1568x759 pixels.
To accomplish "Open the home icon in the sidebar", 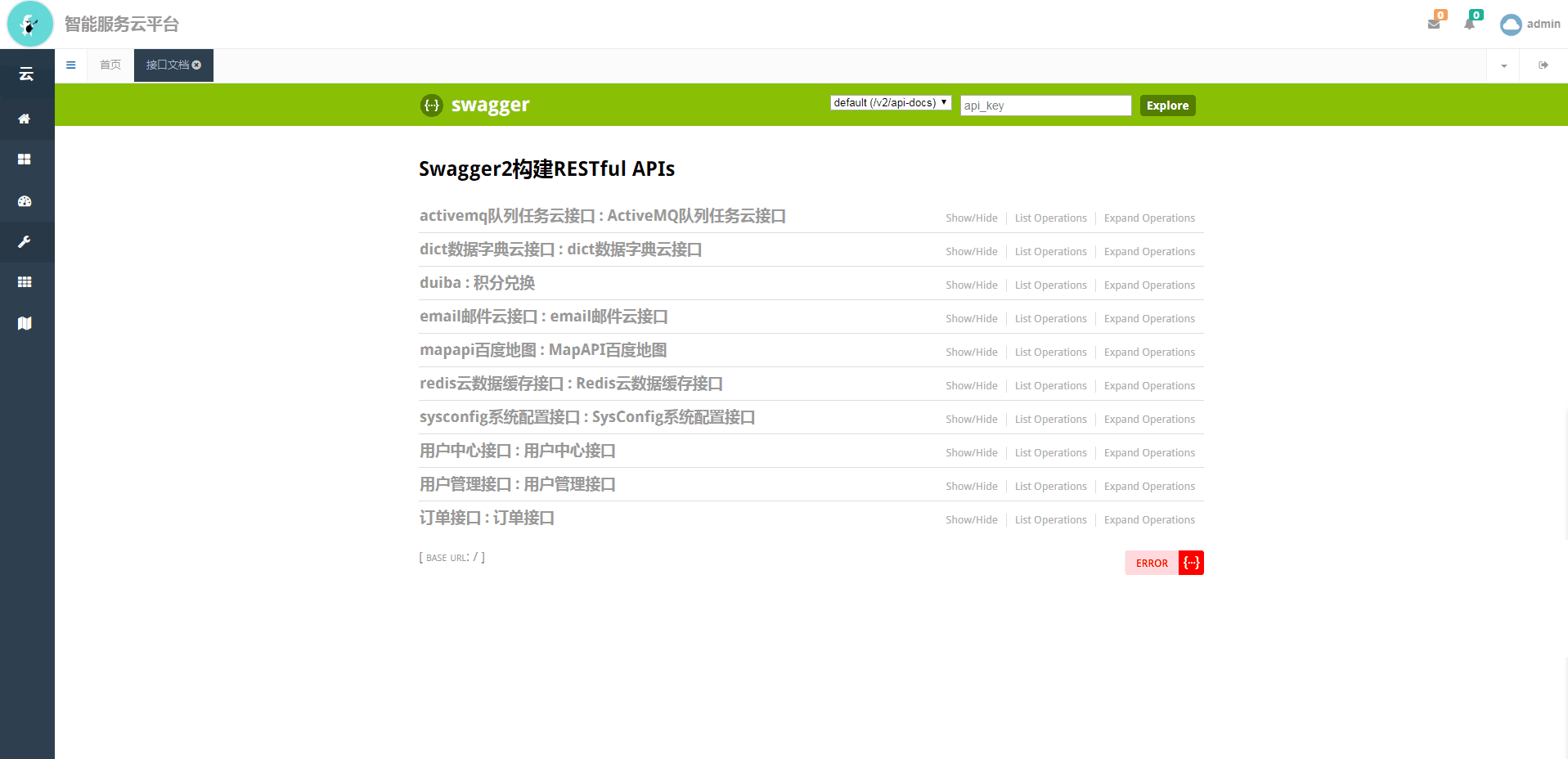I will point(25,119).
